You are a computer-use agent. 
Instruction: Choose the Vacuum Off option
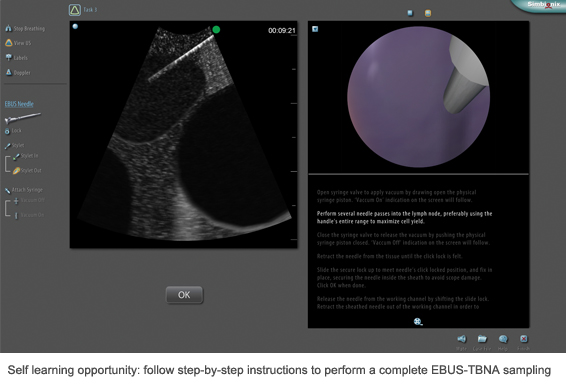coord(29,200)
